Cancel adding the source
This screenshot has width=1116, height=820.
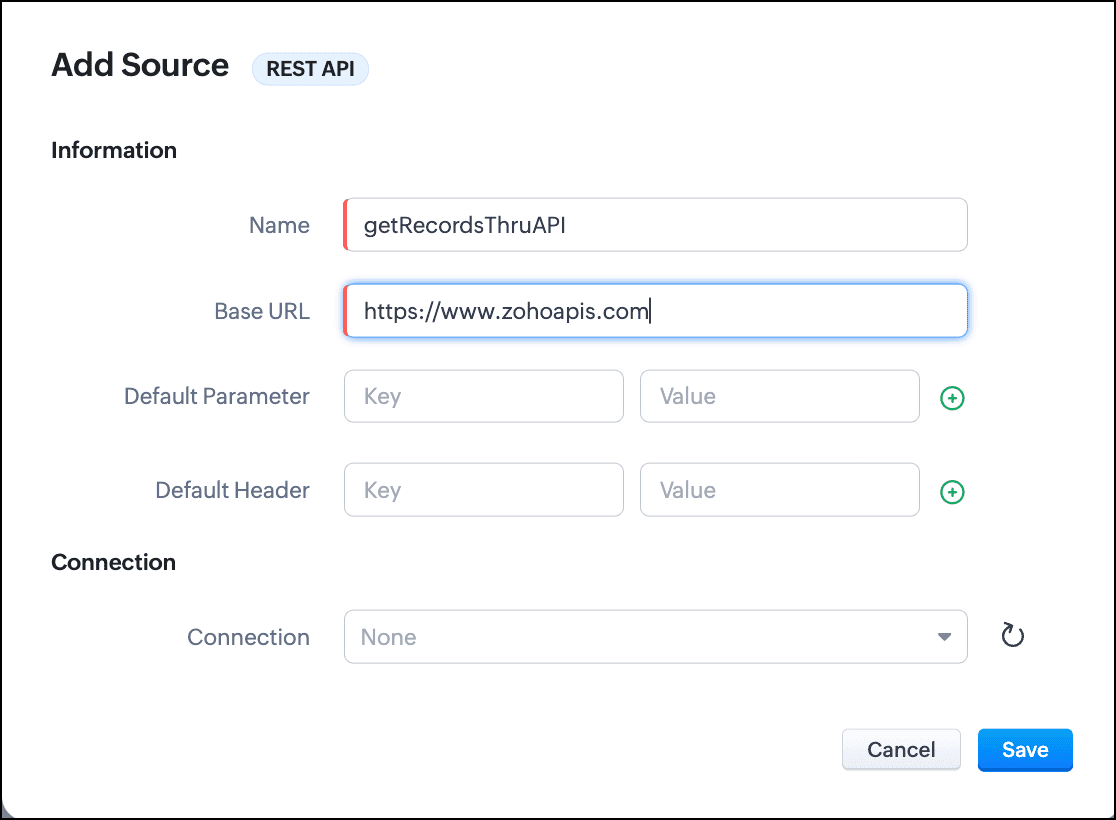click(901, 750)
